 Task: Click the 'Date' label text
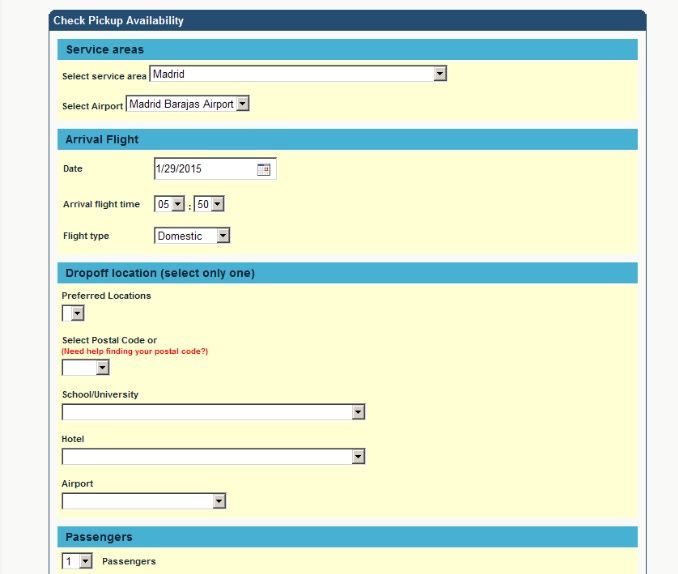point(73,169)
